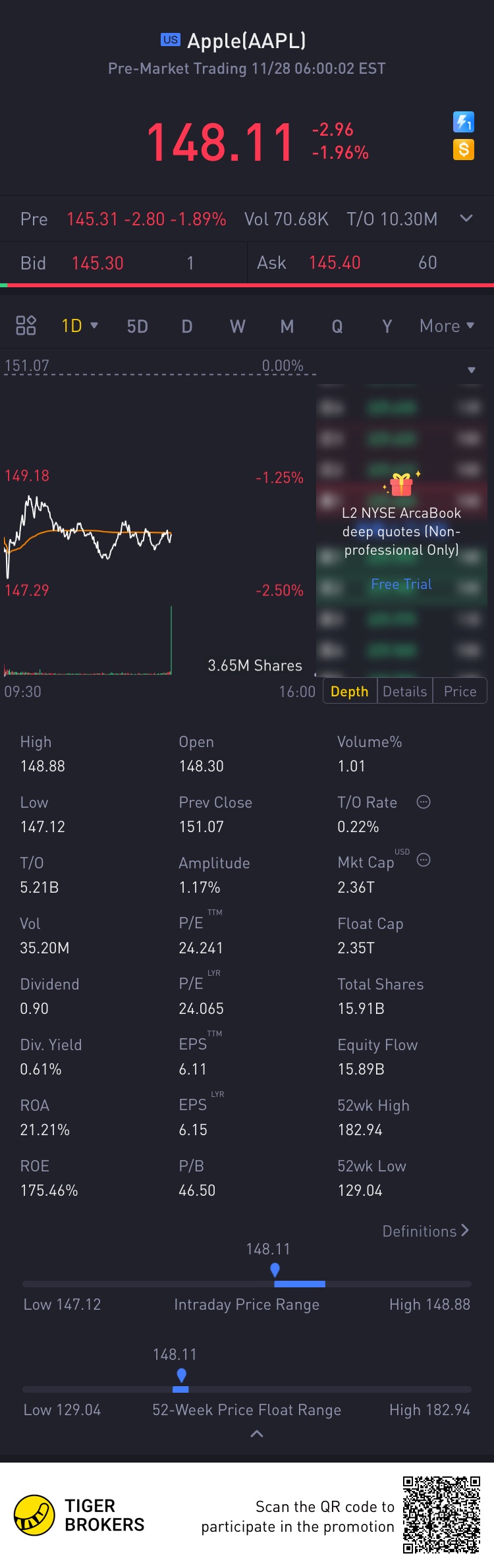494x1568 pixels.
Task: Tap the gift box promotion icon
Action: [401, 485]
